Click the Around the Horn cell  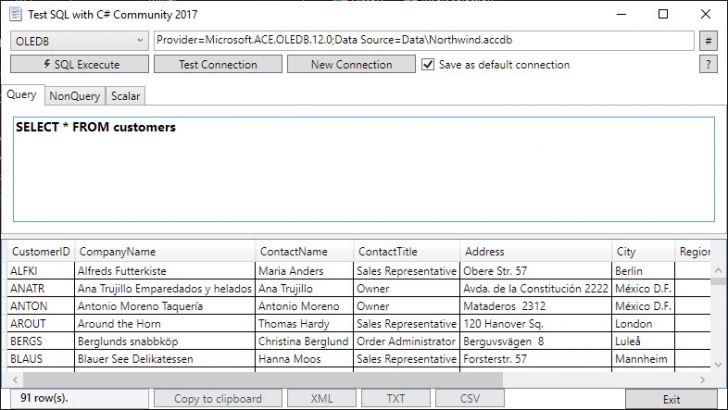point(164,324)
